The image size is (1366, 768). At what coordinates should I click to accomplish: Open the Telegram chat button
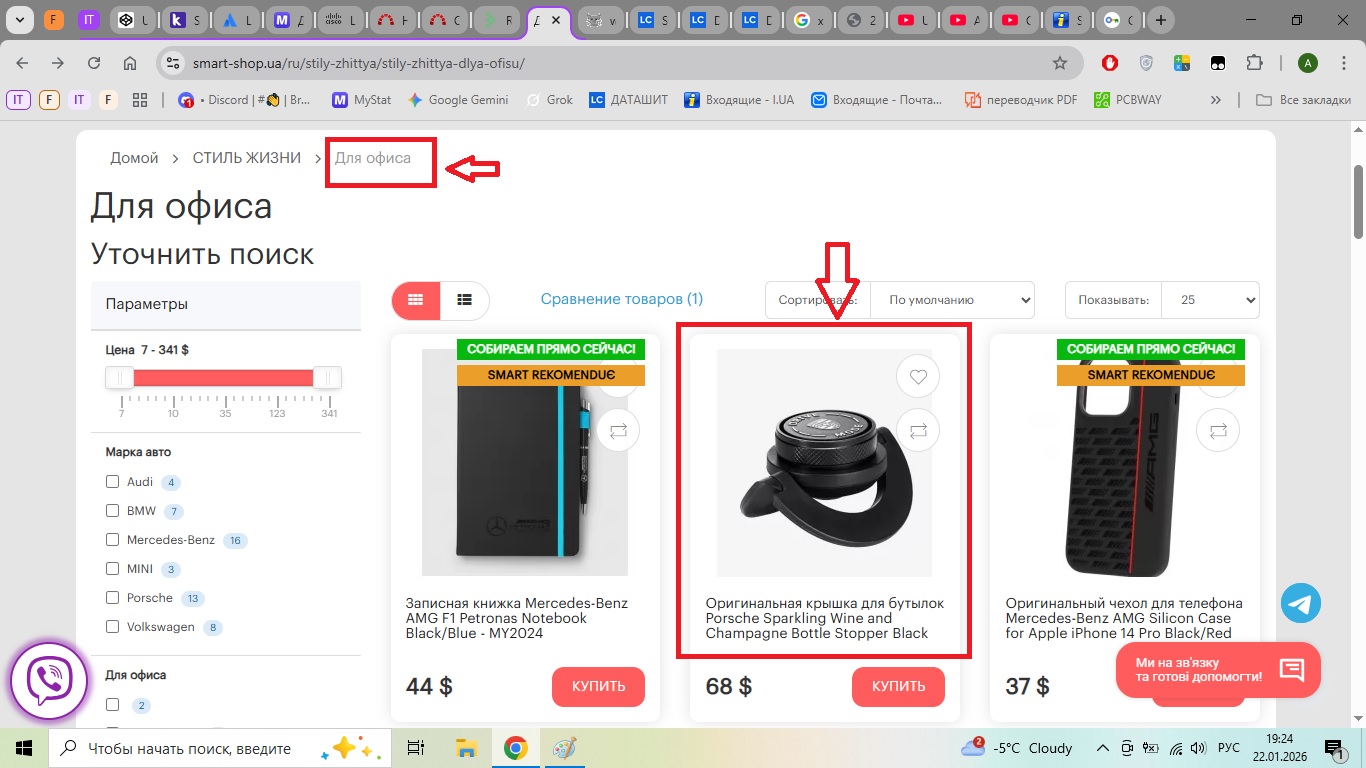click(x=1301, y=603)
